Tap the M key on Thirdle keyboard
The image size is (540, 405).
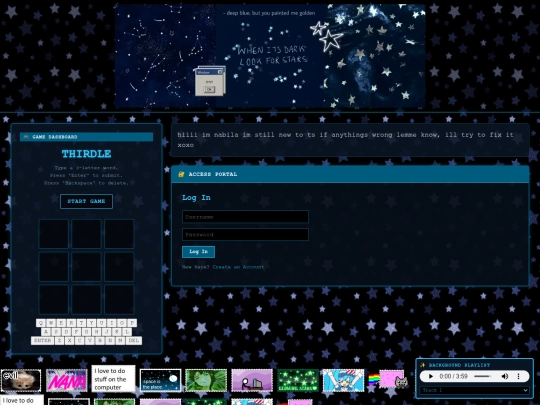point(120,341)
